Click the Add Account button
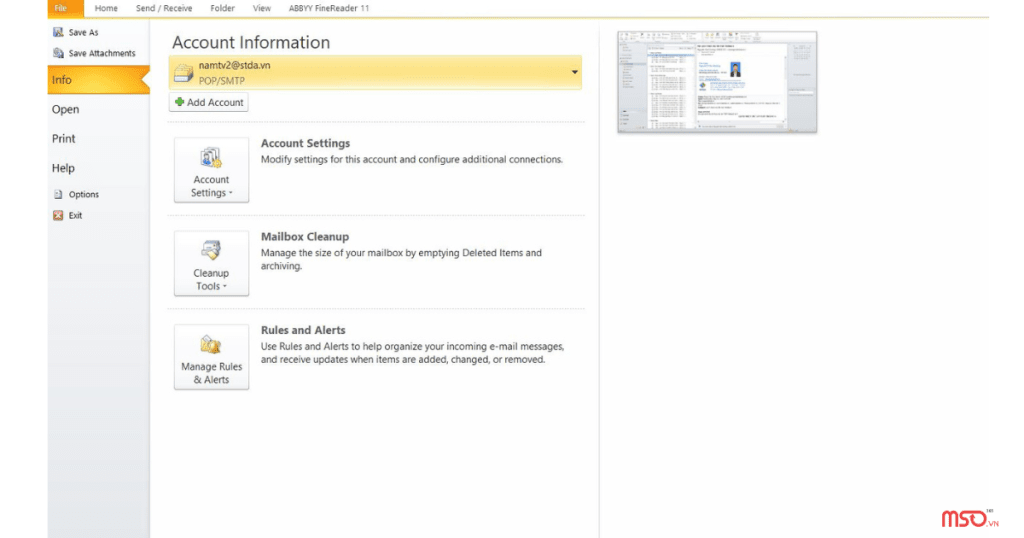 [x=208, y=102]
